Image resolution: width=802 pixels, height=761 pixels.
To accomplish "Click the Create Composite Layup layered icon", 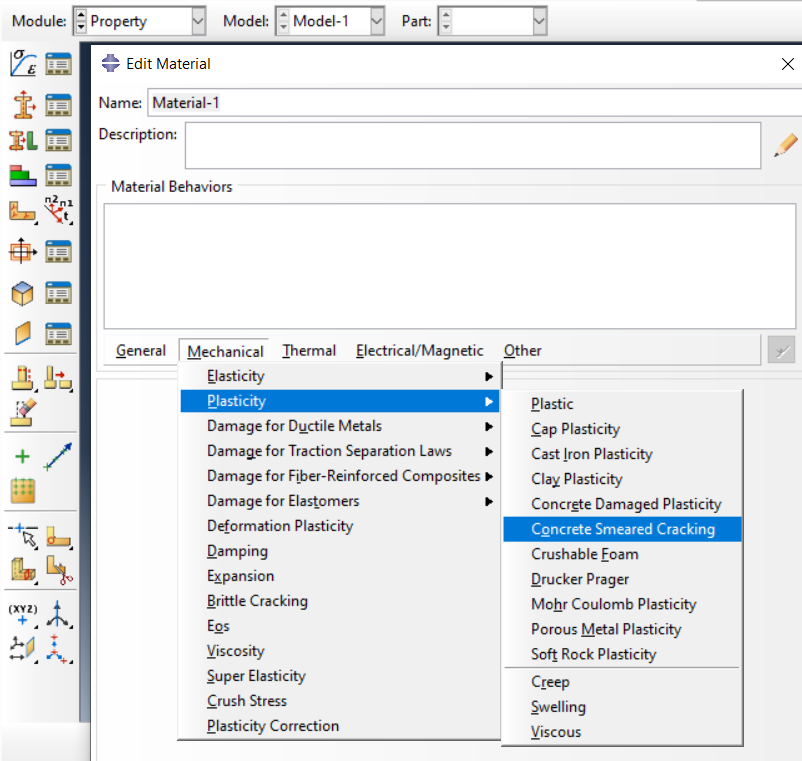I will [x=23, y=175].
